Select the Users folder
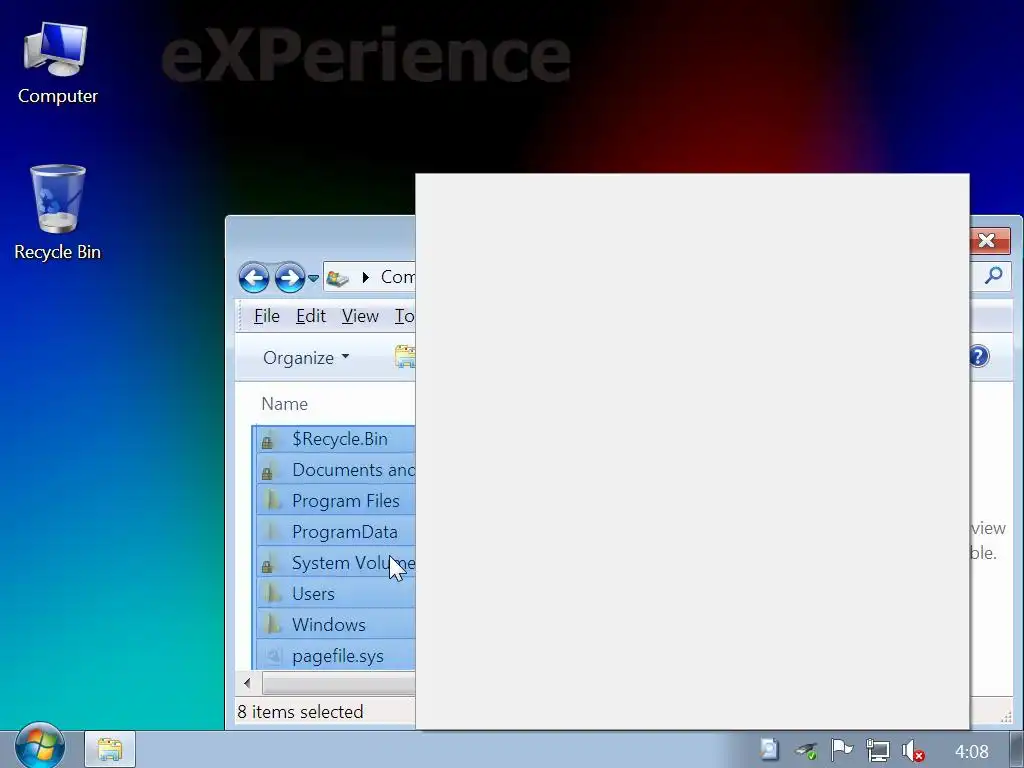 coord(334,594)
